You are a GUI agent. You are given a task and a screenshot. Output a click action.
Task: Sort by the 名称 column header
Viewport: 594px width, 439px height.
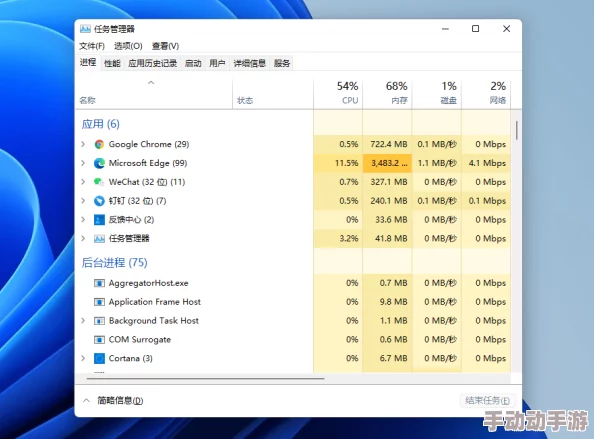tap(154, 93)
